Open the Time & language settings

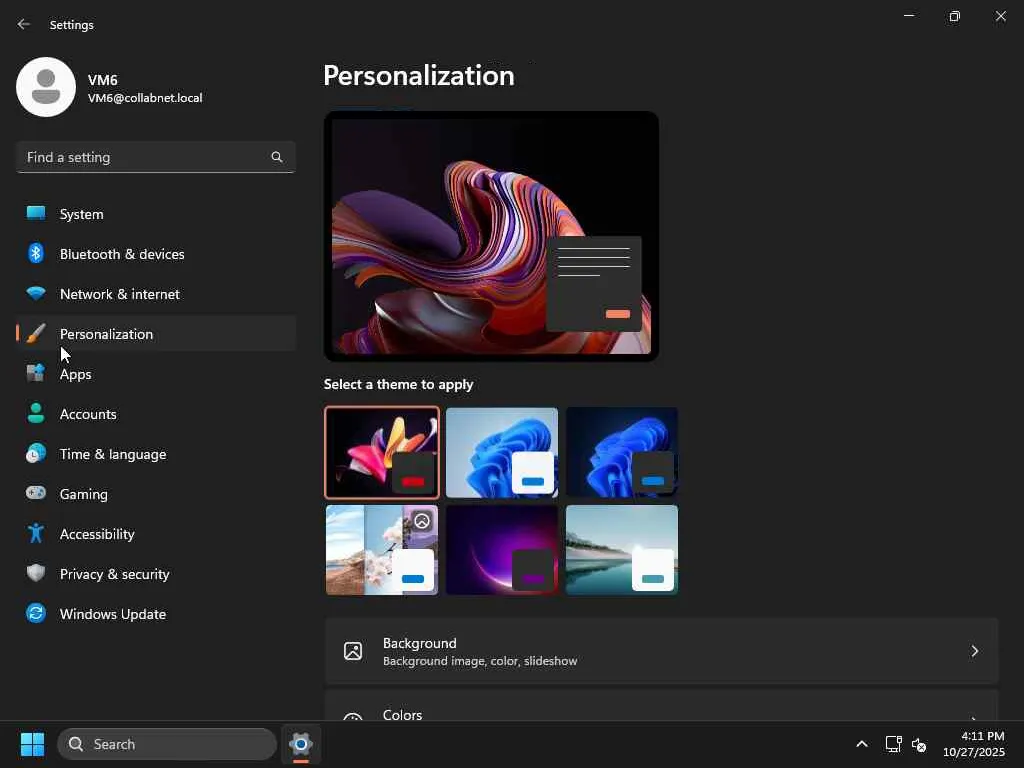112,454
